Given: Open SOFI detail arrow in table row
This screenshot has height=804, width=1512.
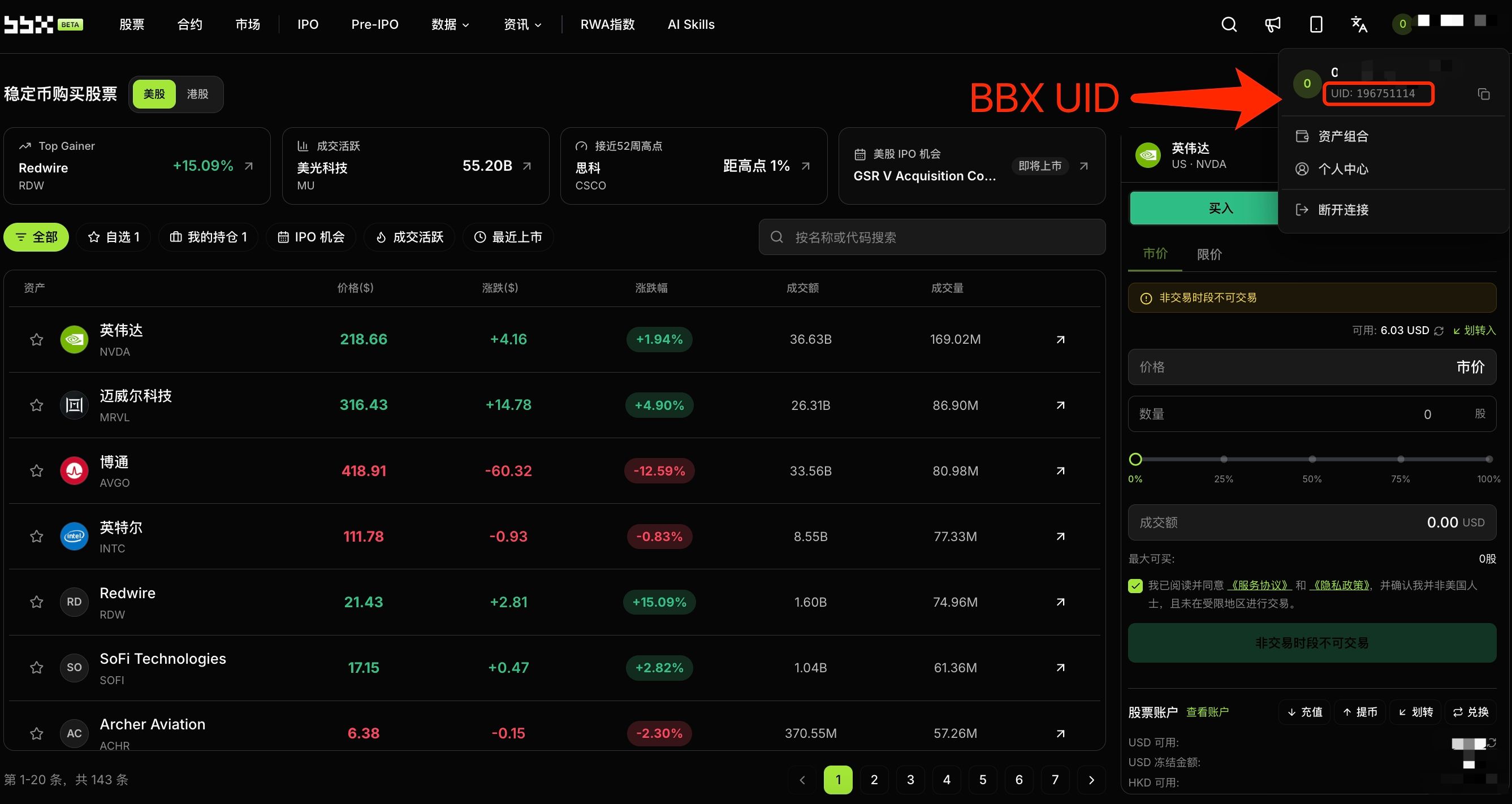Looking at the screenshot, I should [1060, 668].
